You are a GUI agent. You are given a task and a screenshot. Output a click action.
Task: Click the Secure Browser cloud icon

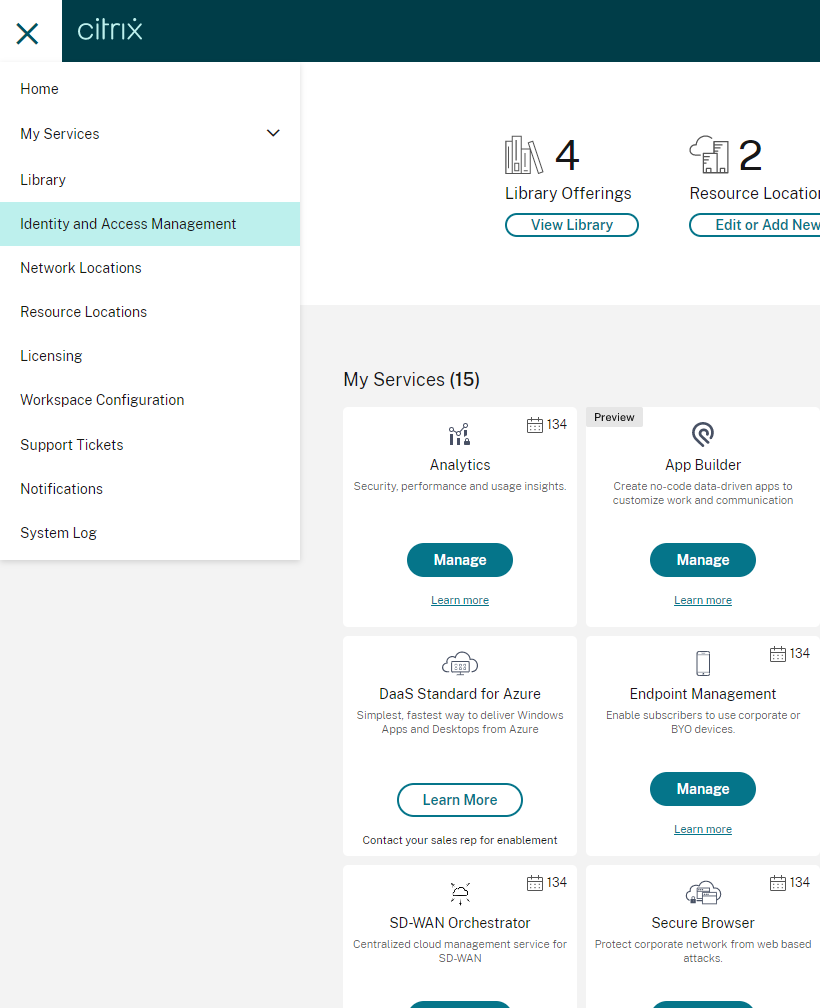[703, 893]
